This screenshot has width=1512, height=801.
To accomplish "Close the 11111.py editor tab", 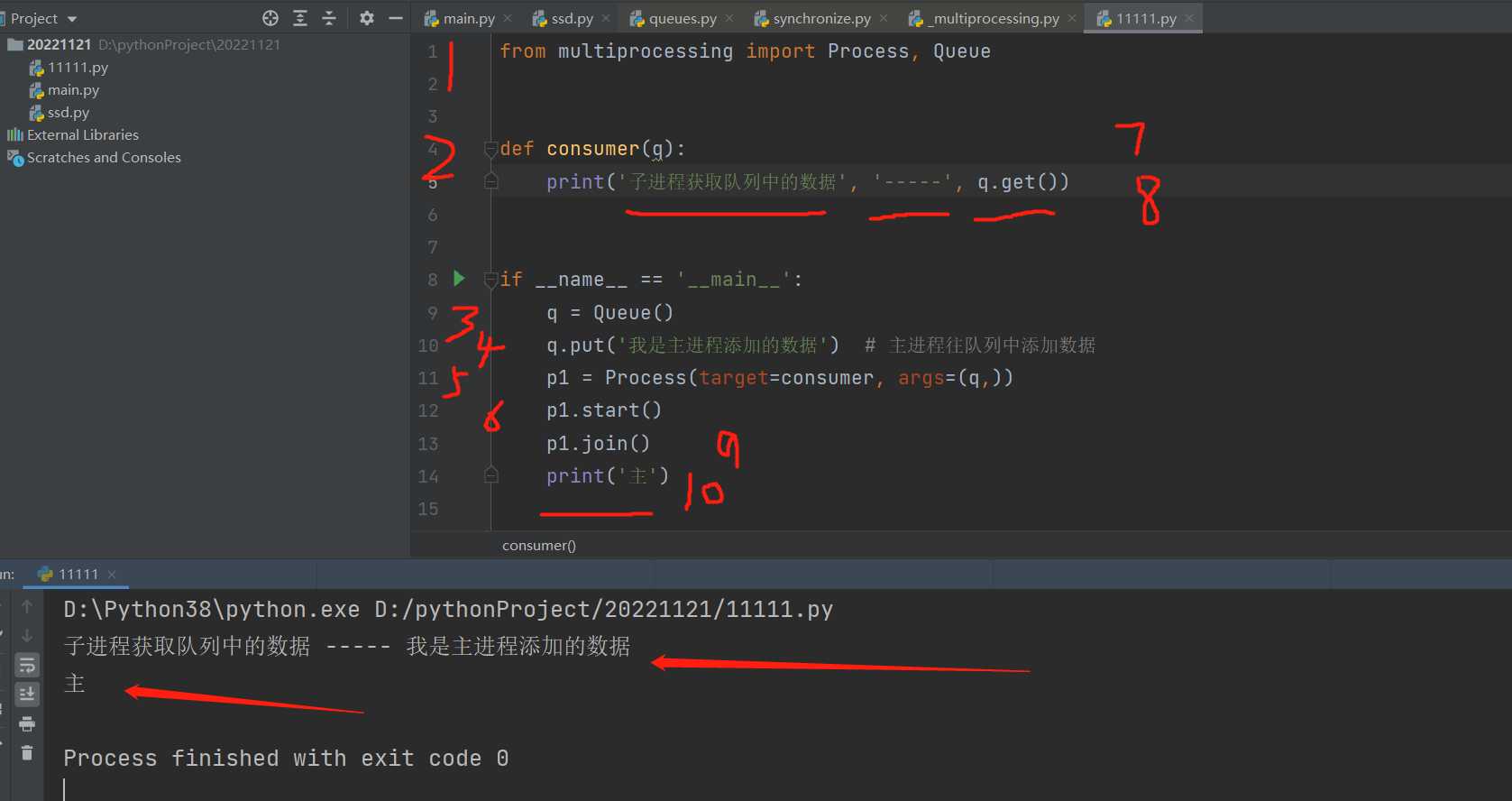I will 1189,18.
